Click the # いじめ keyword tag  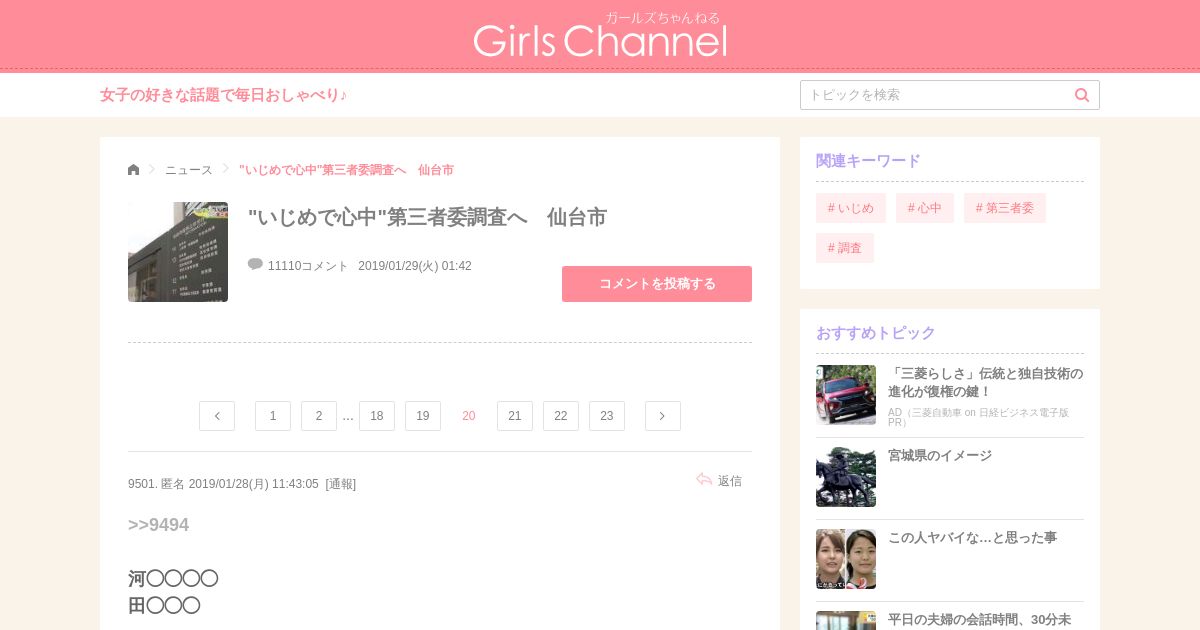(x=851, y=208)
